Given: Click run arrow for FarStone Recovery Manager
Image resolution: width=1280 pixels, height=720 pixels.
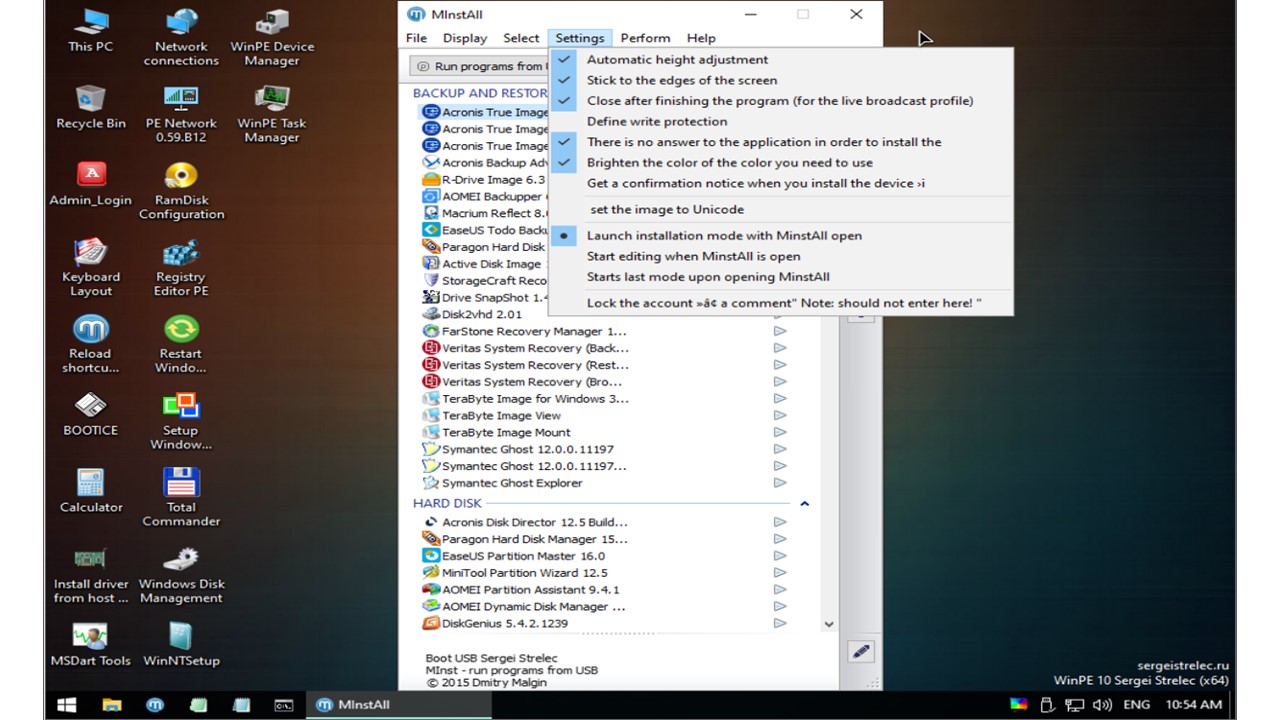Looking at the screenshot, I should (780, 331).
